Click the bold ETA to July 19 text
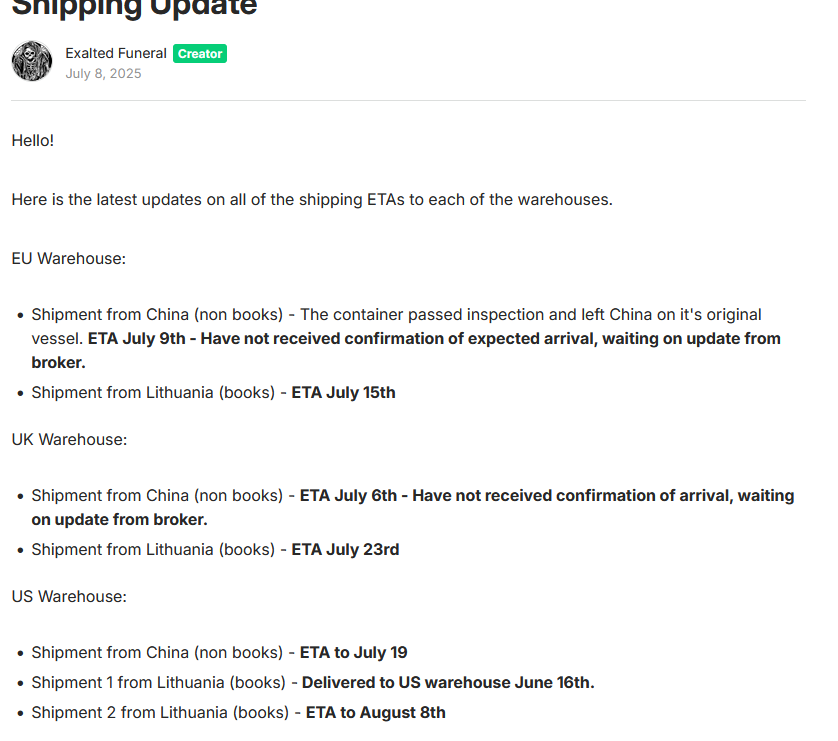The width and height of the screenshot is (838, 741). (x=353, y=653)
